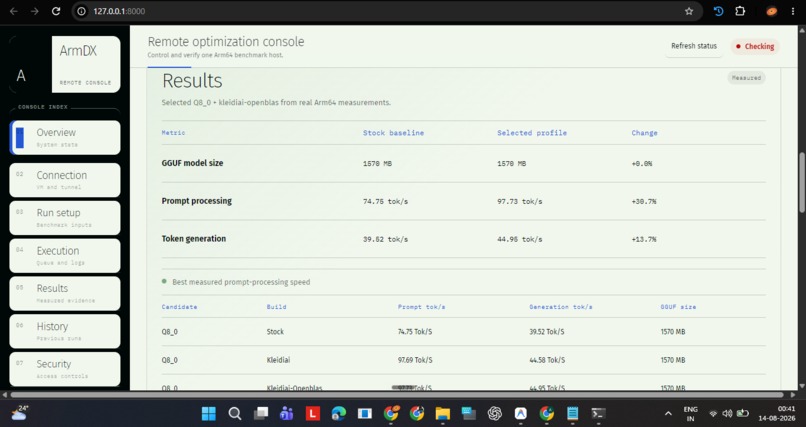Click the Kleidiai build cell
The height and width of the screenshot is (427, 806).
click(278, 360)
